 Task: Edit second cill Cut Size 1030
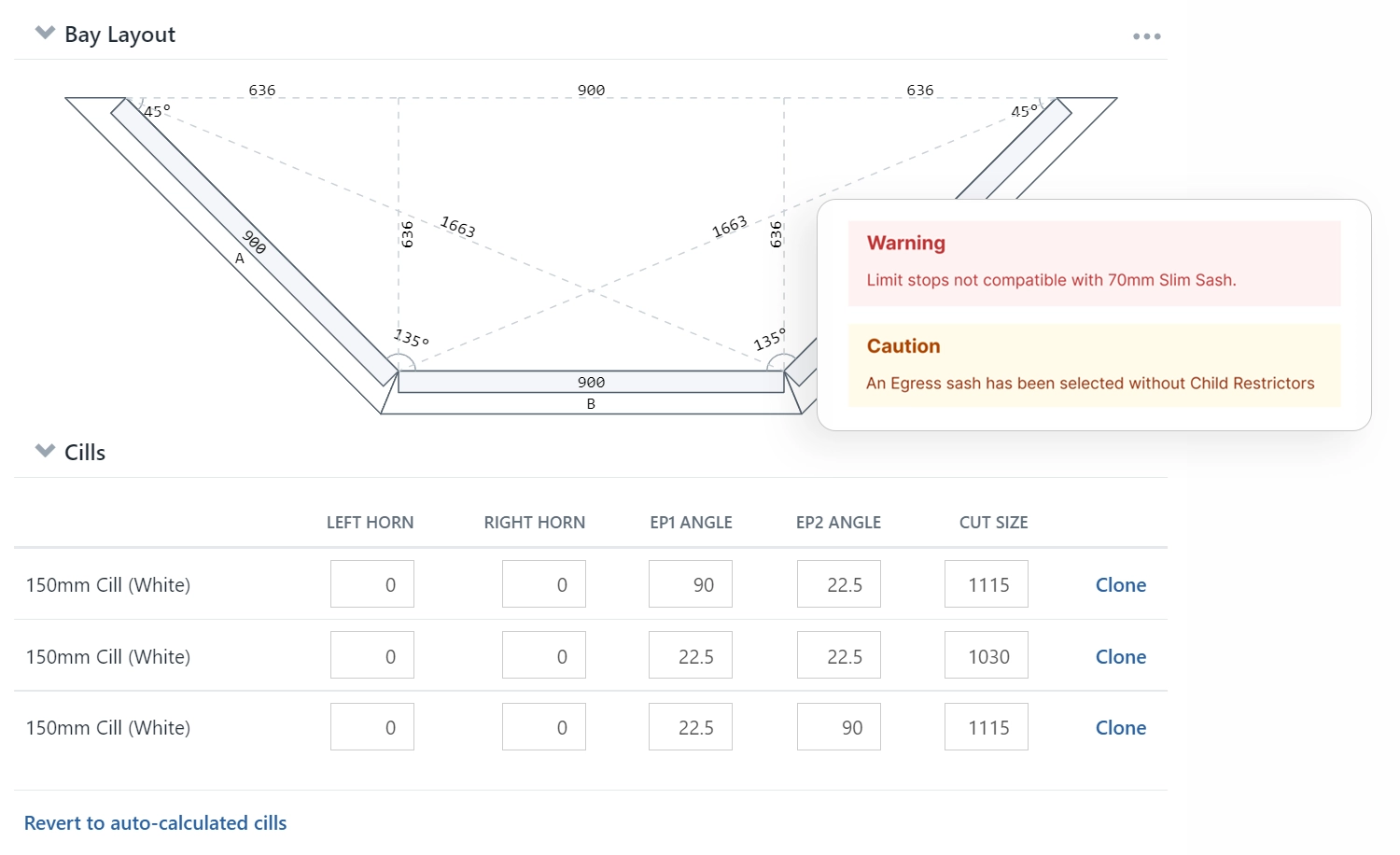click(x=987, y=655)
